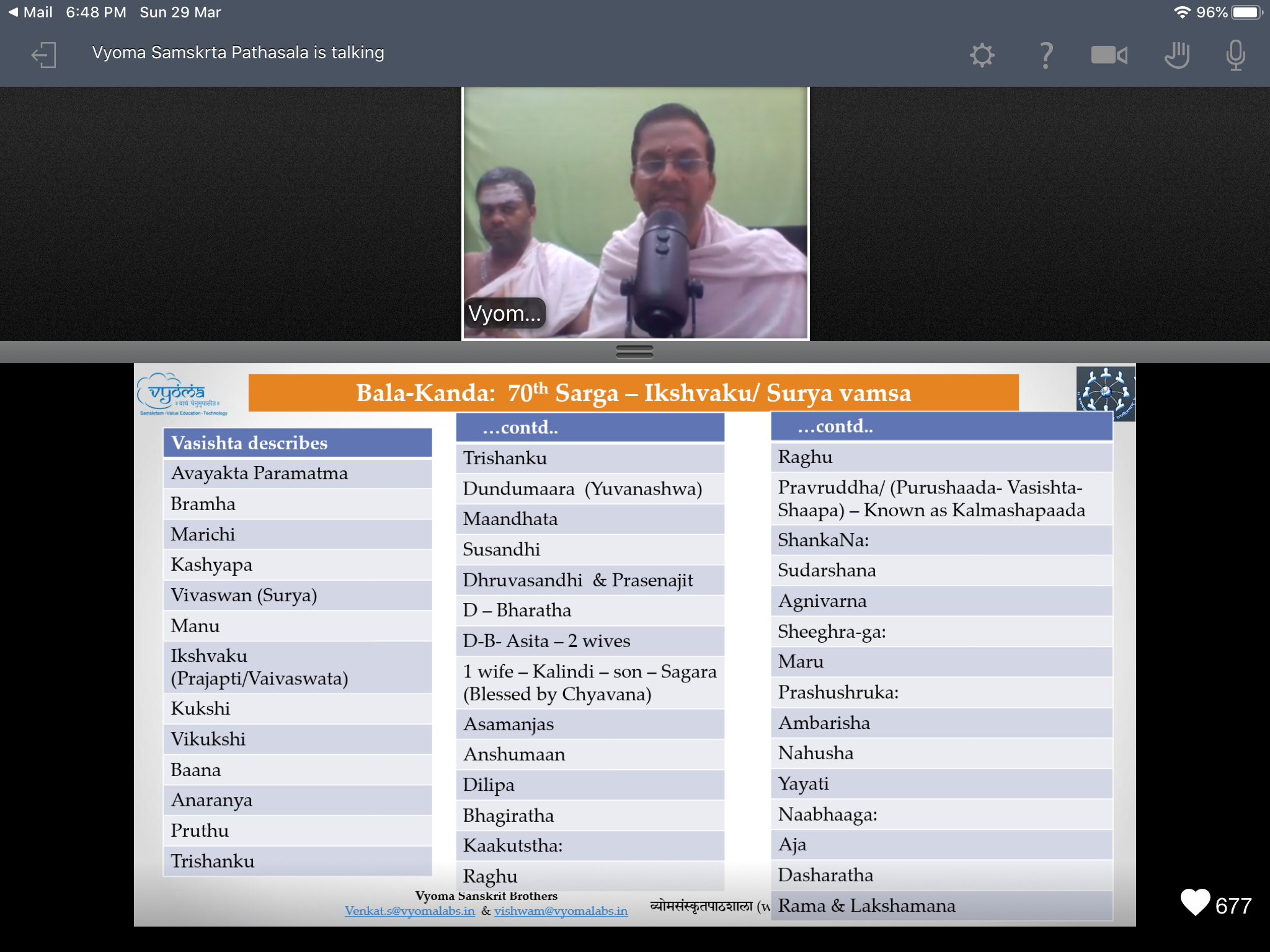Open the vishwam@vyomalabs.in email link

tap(561, 910)
